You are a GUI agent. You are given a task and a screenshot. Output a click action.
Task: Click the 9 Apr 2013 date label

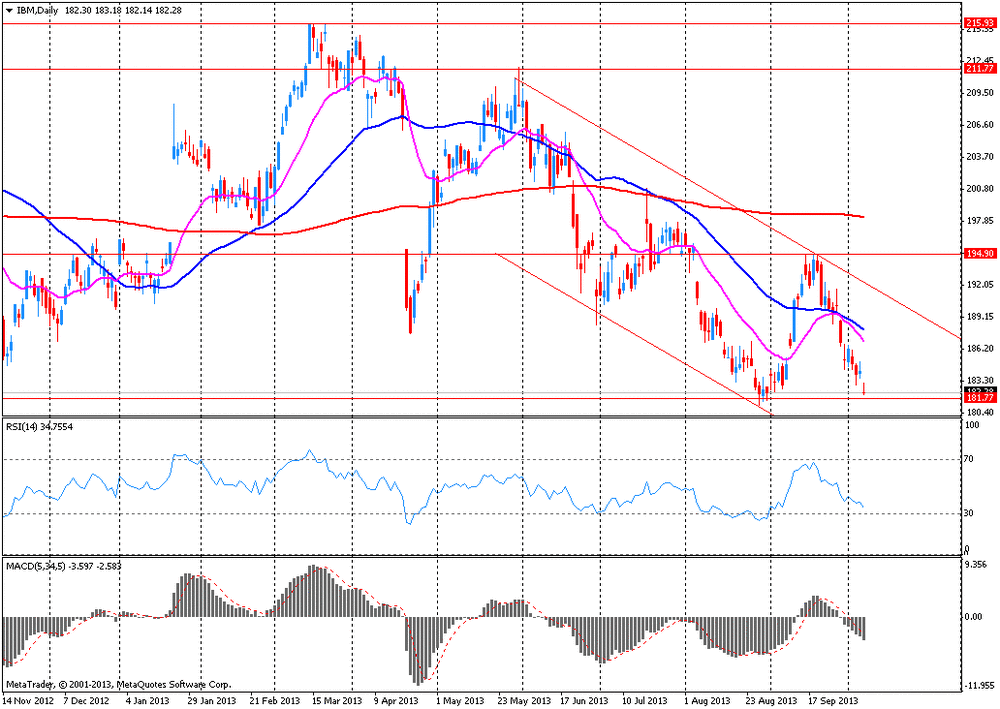tap(396, 701)
